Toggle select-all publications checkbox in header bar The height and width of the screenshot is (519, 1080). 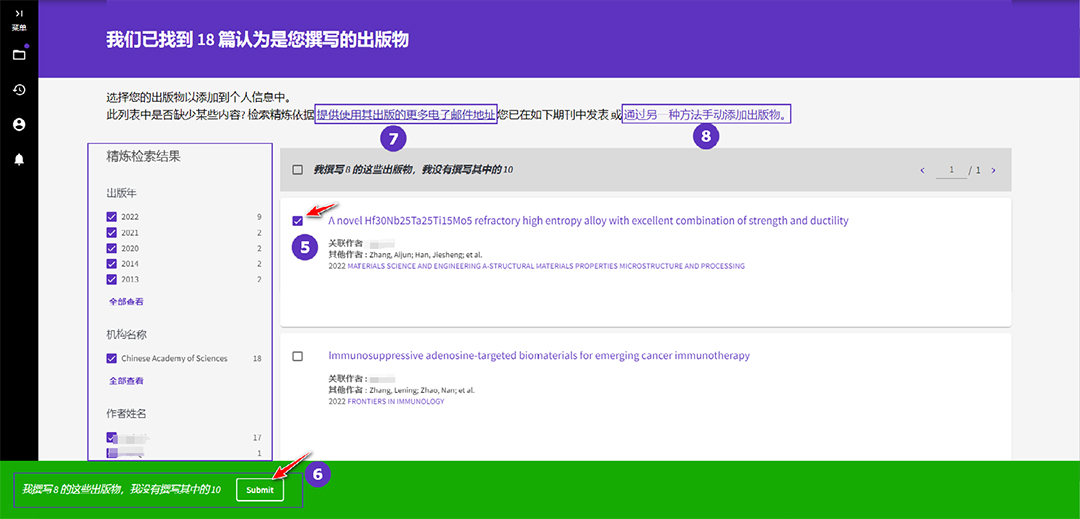click(x=298, y=170)
